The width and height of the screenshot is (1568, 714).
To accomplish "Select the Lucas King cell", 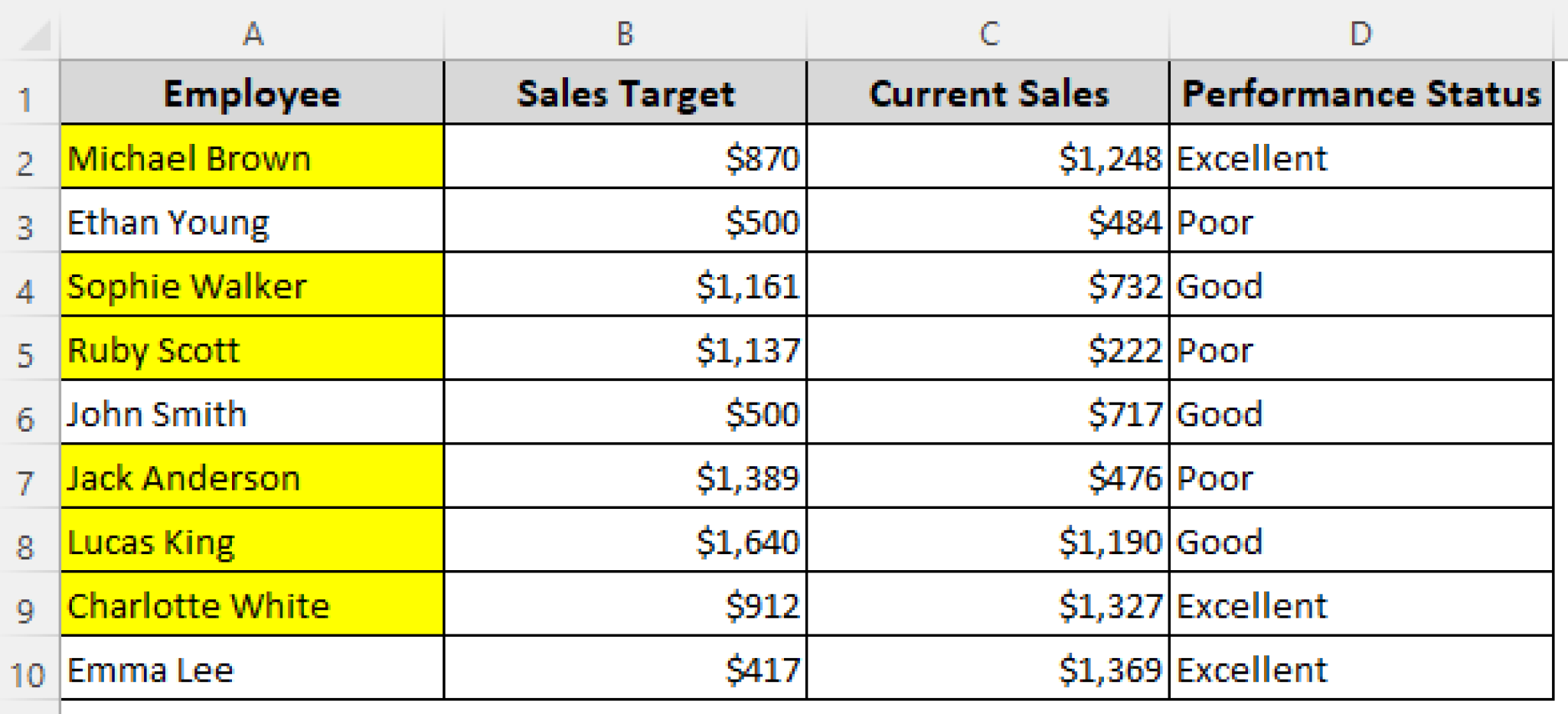I will click(253, 541).
